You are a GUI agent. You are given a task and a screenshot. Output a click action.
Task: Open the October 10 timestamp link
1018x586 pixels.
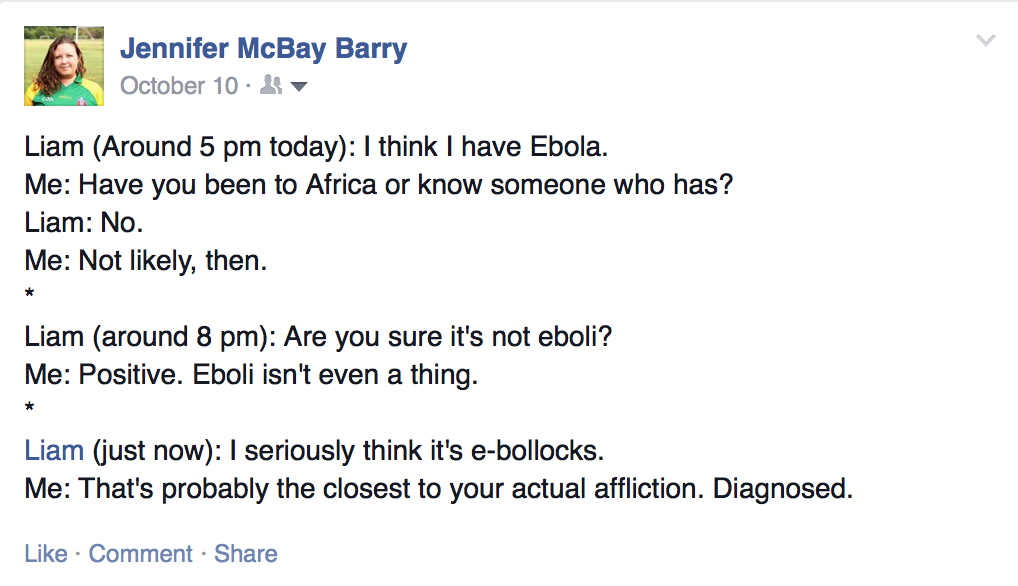[x=179, y=86]
